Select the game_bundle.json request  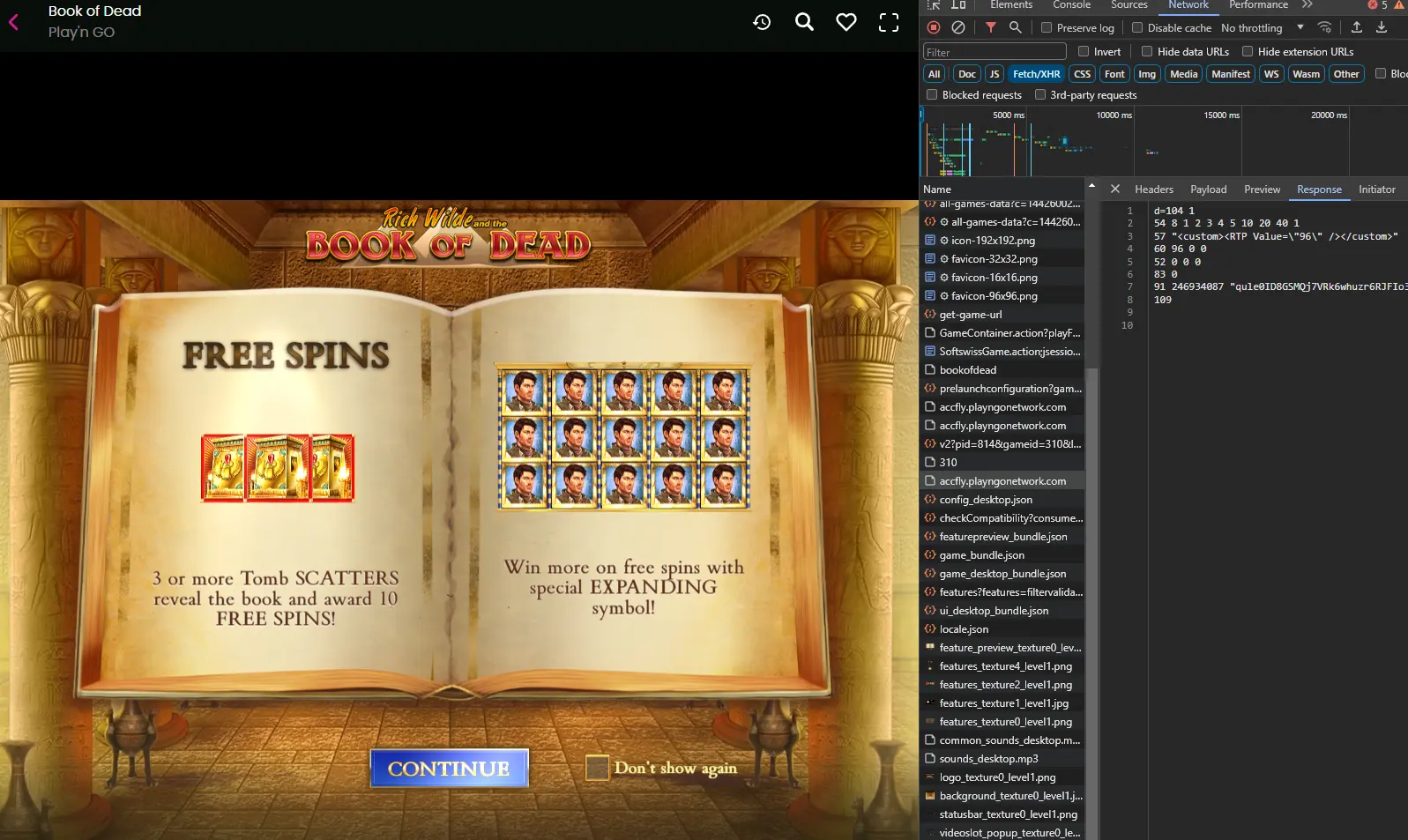tap(1002, 555)
